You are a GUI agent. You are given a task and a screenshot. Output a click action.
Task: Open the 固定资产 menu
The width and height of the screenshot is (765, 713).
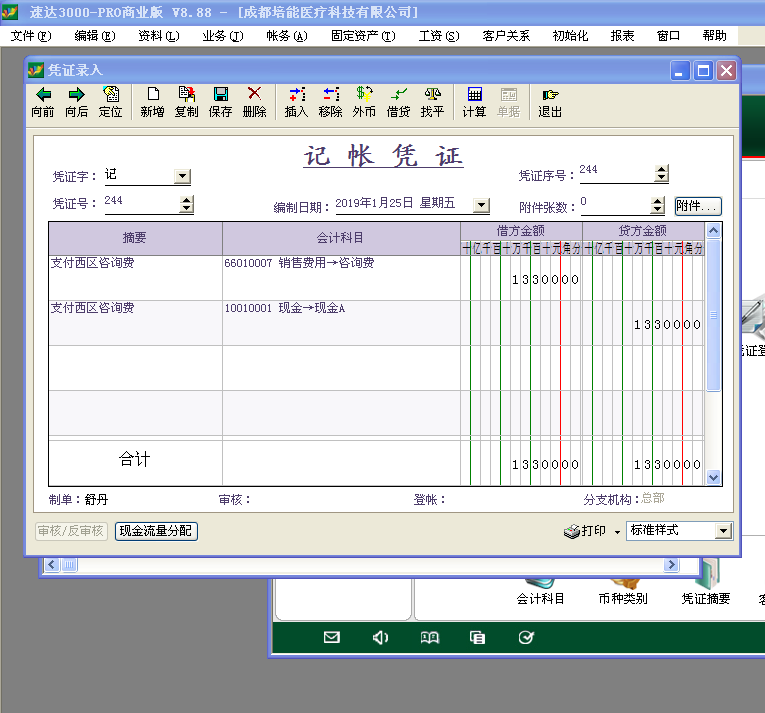point(362,35)
